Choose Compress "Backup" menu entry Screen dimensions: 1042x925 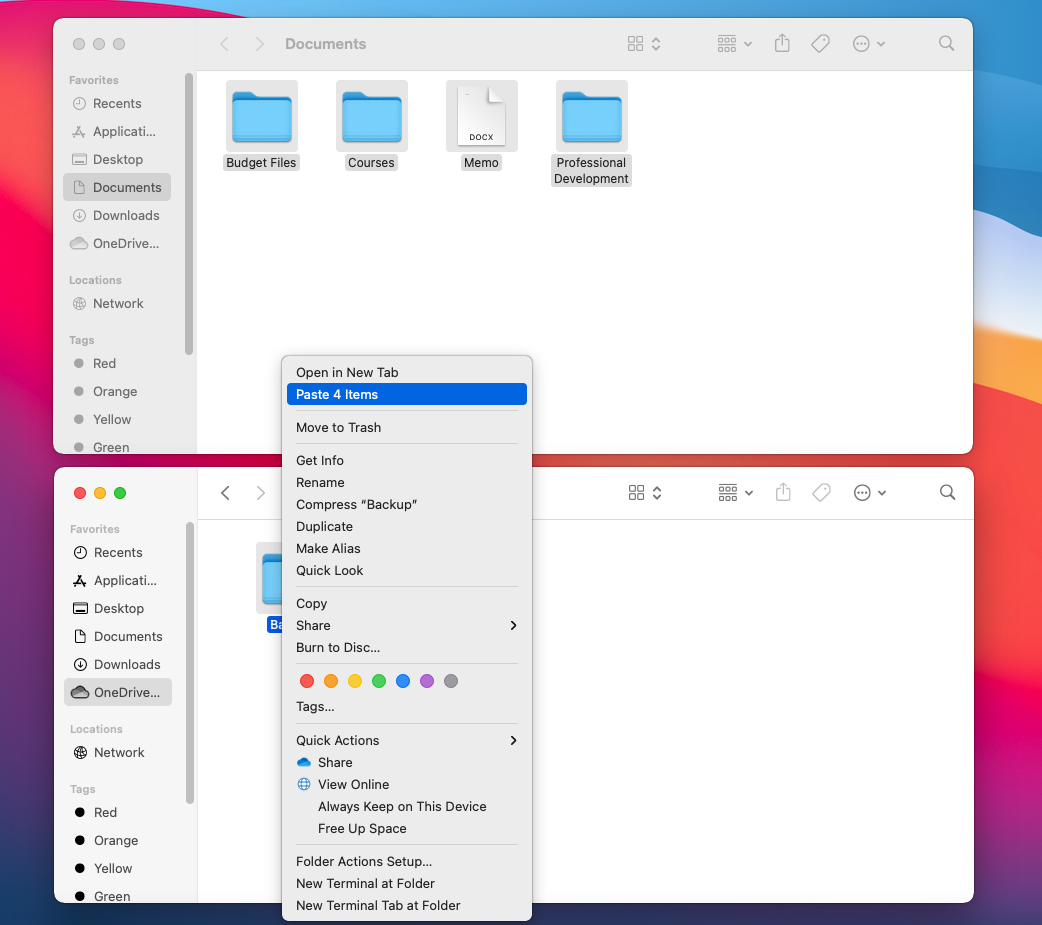click(x=357, y=505)
